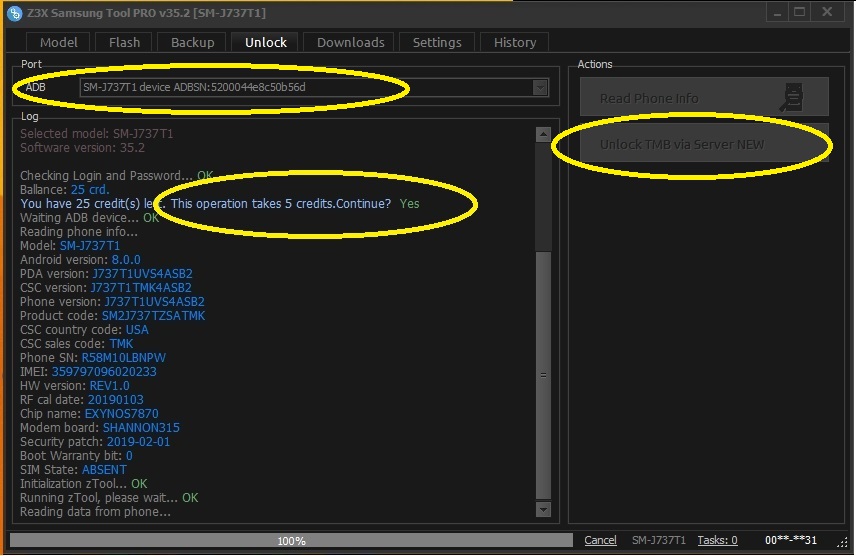Click 'Checking Login and Password...' log line
The image size is (856, 556).
(x=116, y=176)
